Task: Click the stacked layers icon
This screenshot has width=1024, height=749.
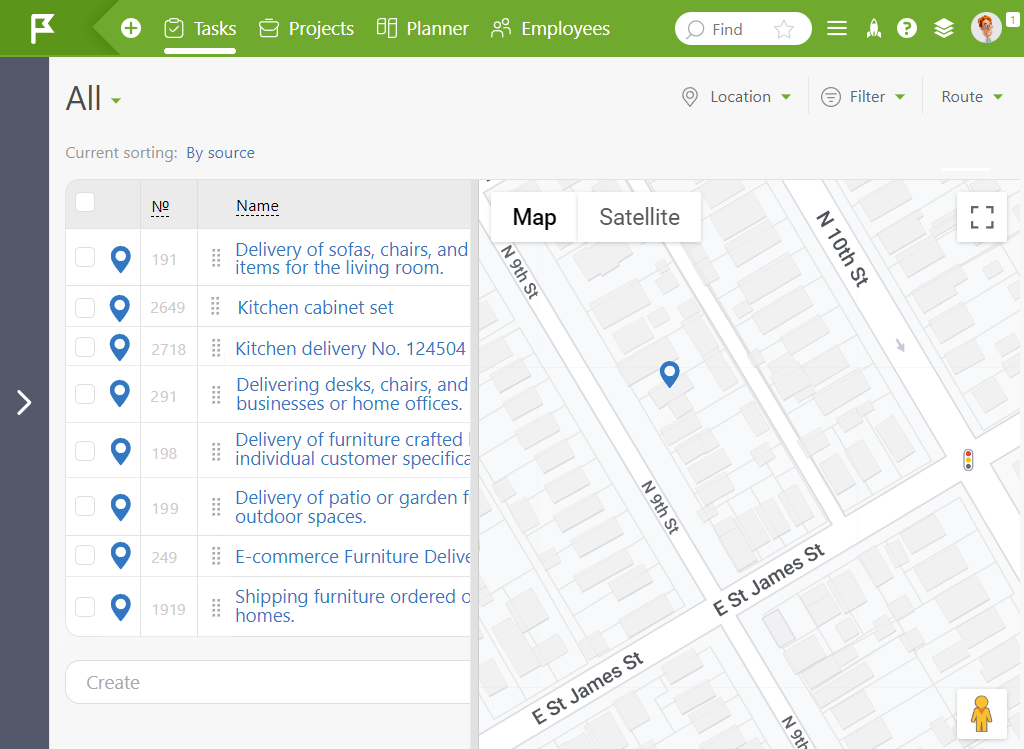Action: click(x=944, y=29)
